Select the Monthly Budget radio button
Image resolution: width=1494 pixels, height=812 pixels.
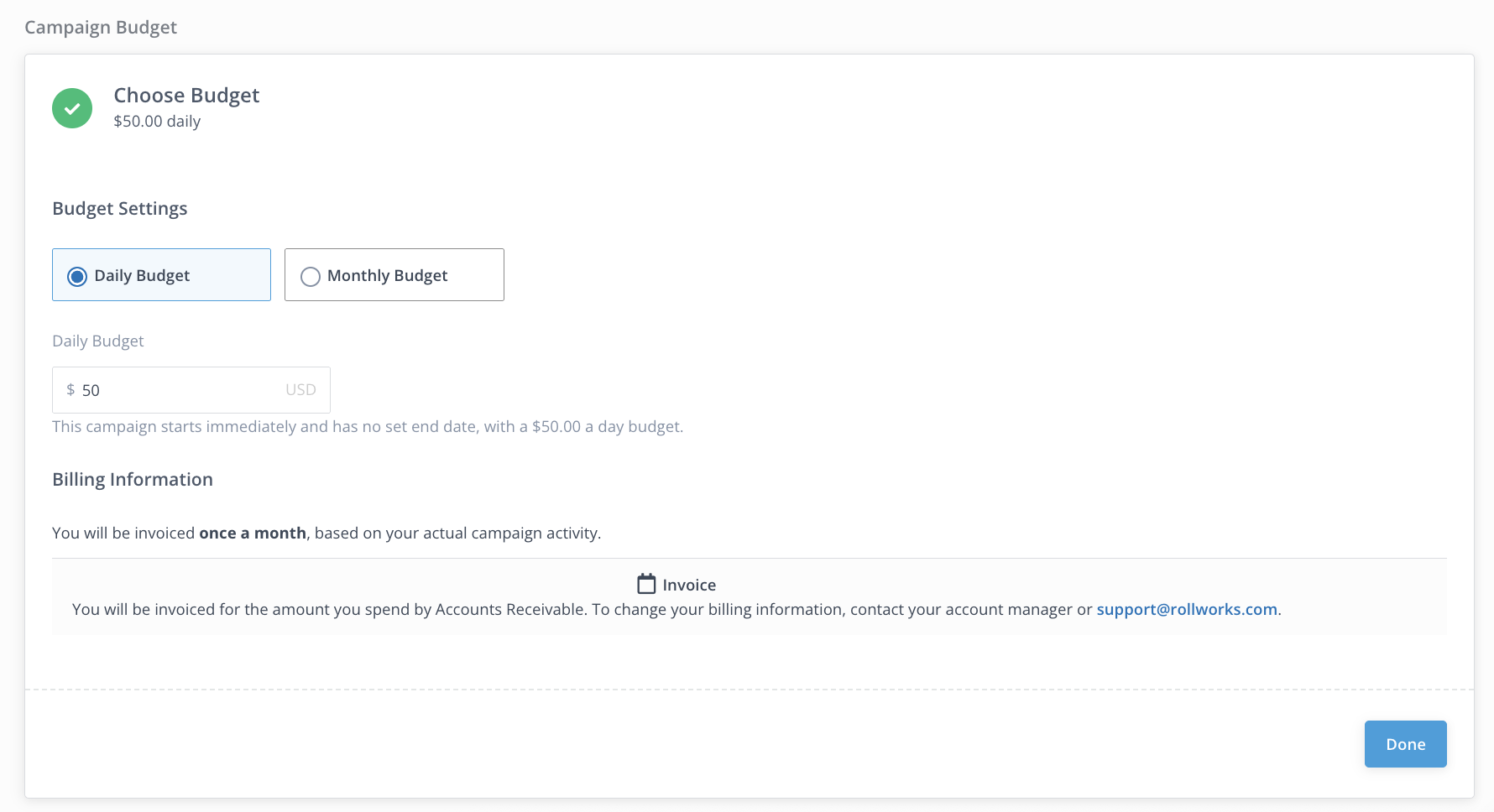click(311, 276)
